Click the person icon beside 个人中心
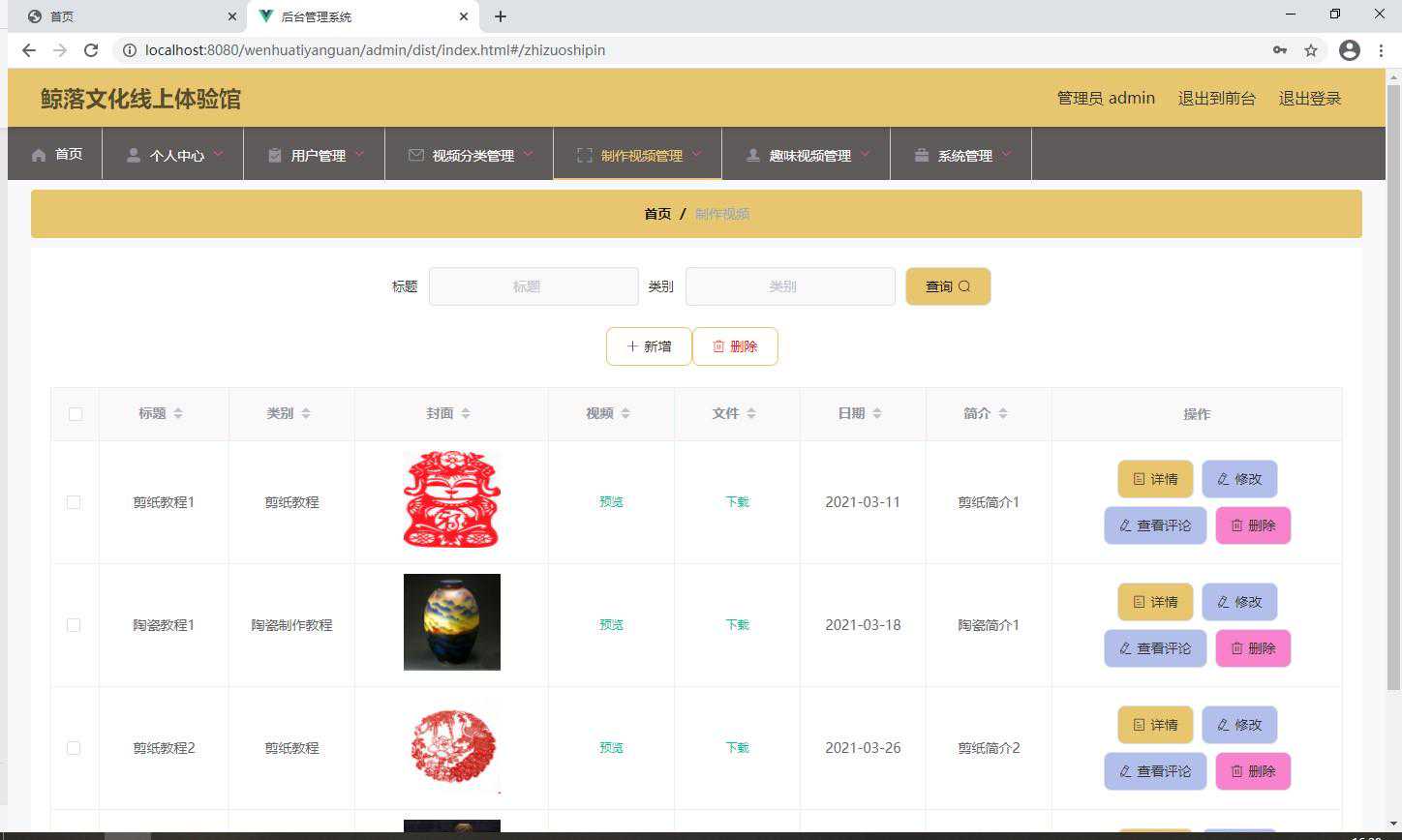The width and height of the screenshot is (1402, 840). tap(134, 155)
